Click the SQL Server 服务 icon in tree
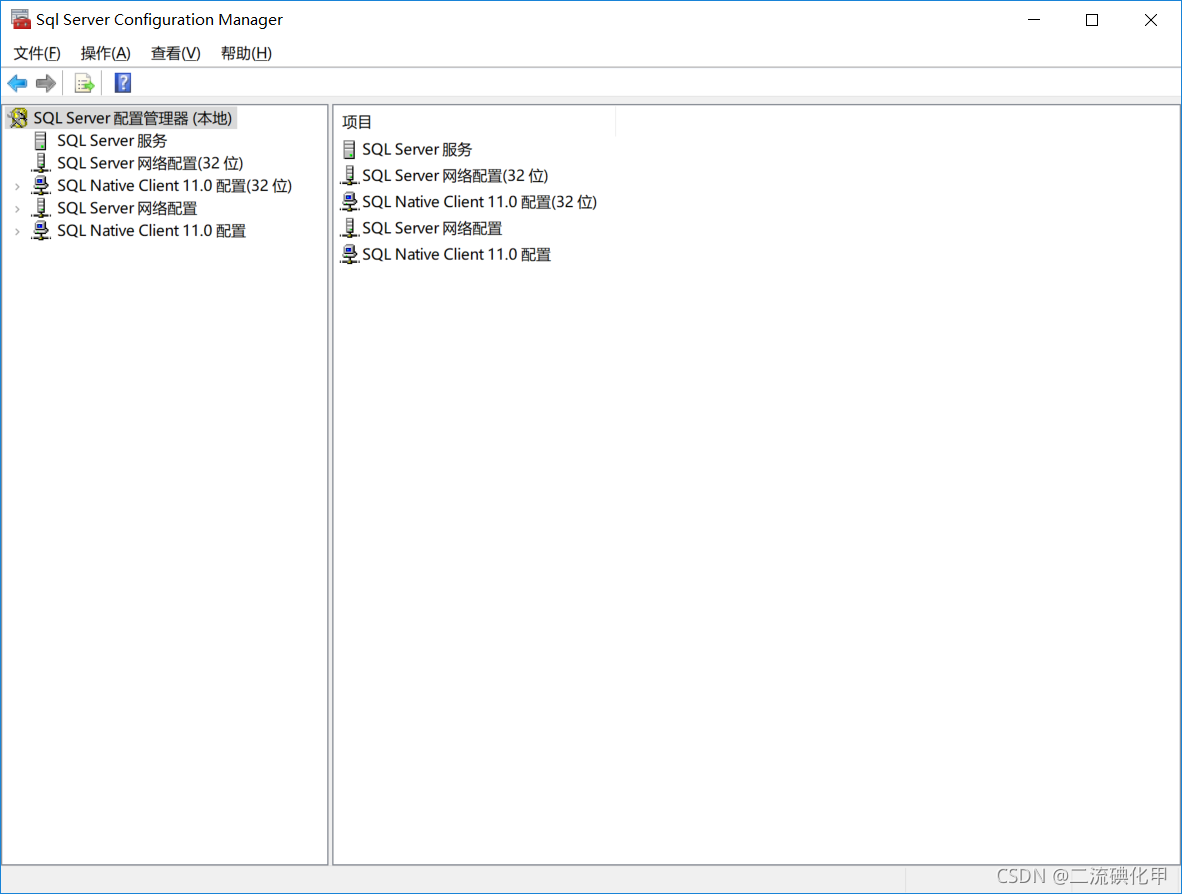 click(41, 141)
